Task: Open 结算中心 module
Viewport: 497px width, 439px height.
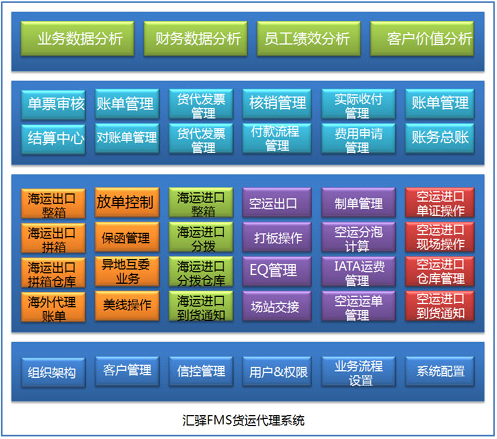Action: (53, 139)
